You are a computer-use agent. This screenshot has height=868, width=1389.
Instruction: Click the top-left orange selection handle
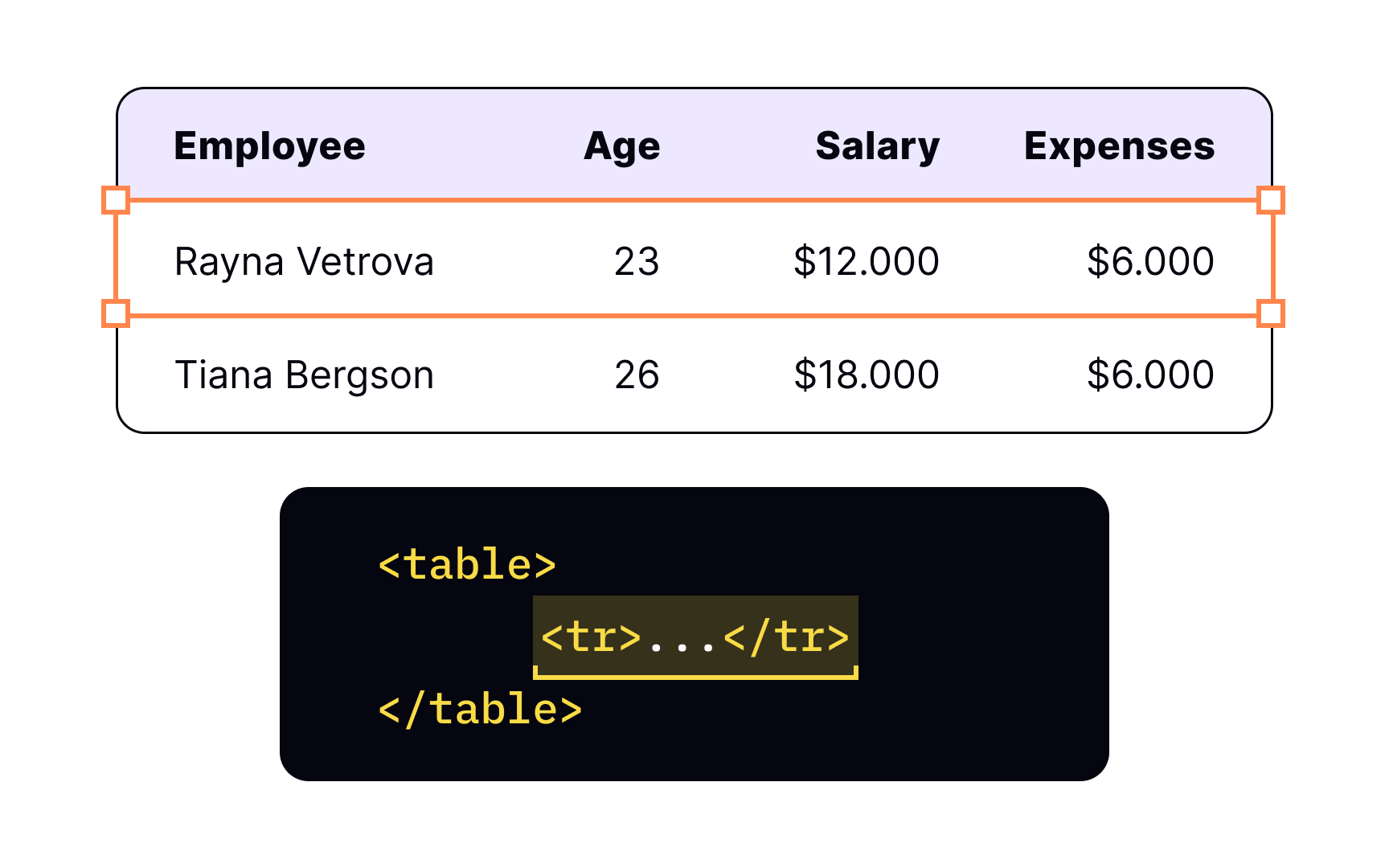pyautogui.click(x=116, y=200)
